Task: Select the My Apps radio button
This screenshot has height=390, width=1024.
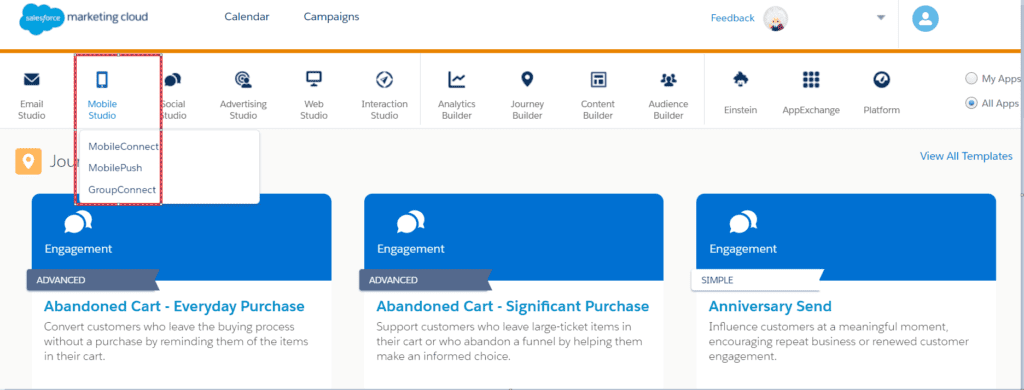Action: click(x=971, y=78)
